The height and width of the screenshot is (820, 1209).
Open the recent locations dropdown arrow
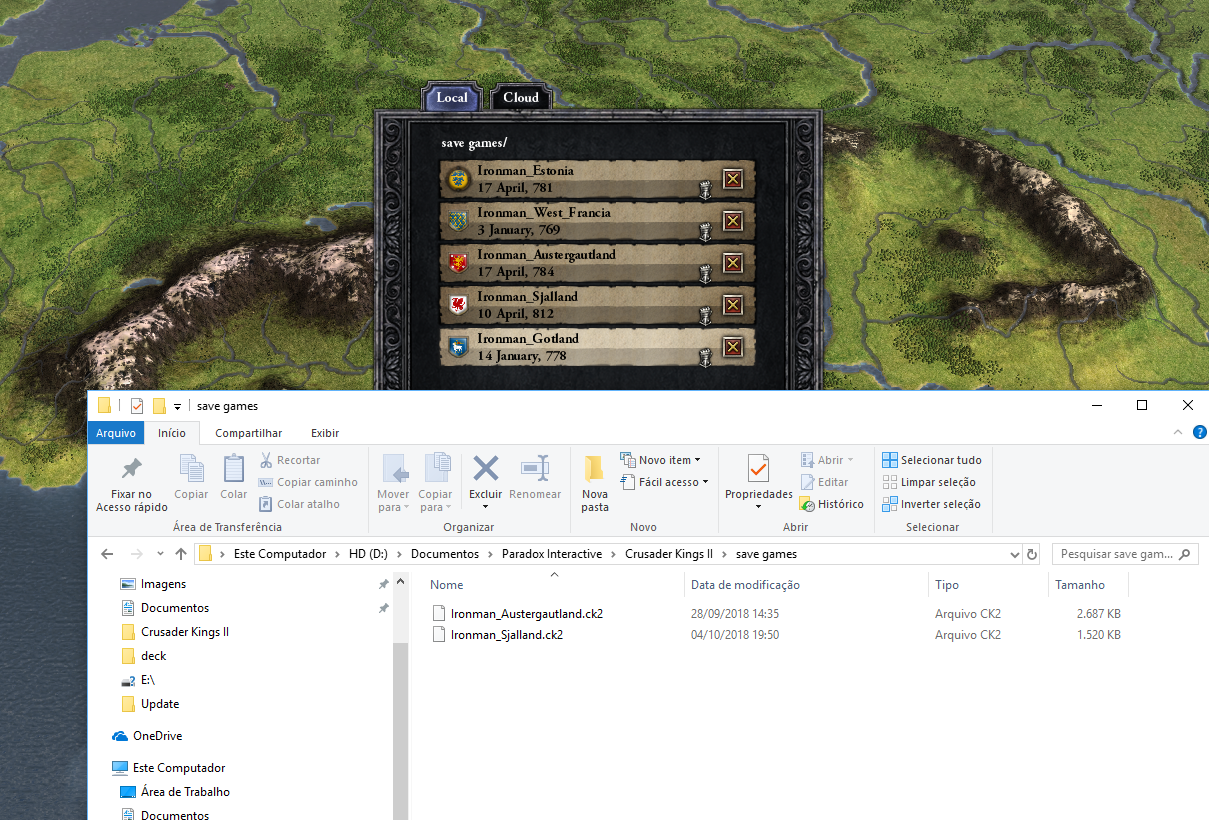tap(162, 554)
